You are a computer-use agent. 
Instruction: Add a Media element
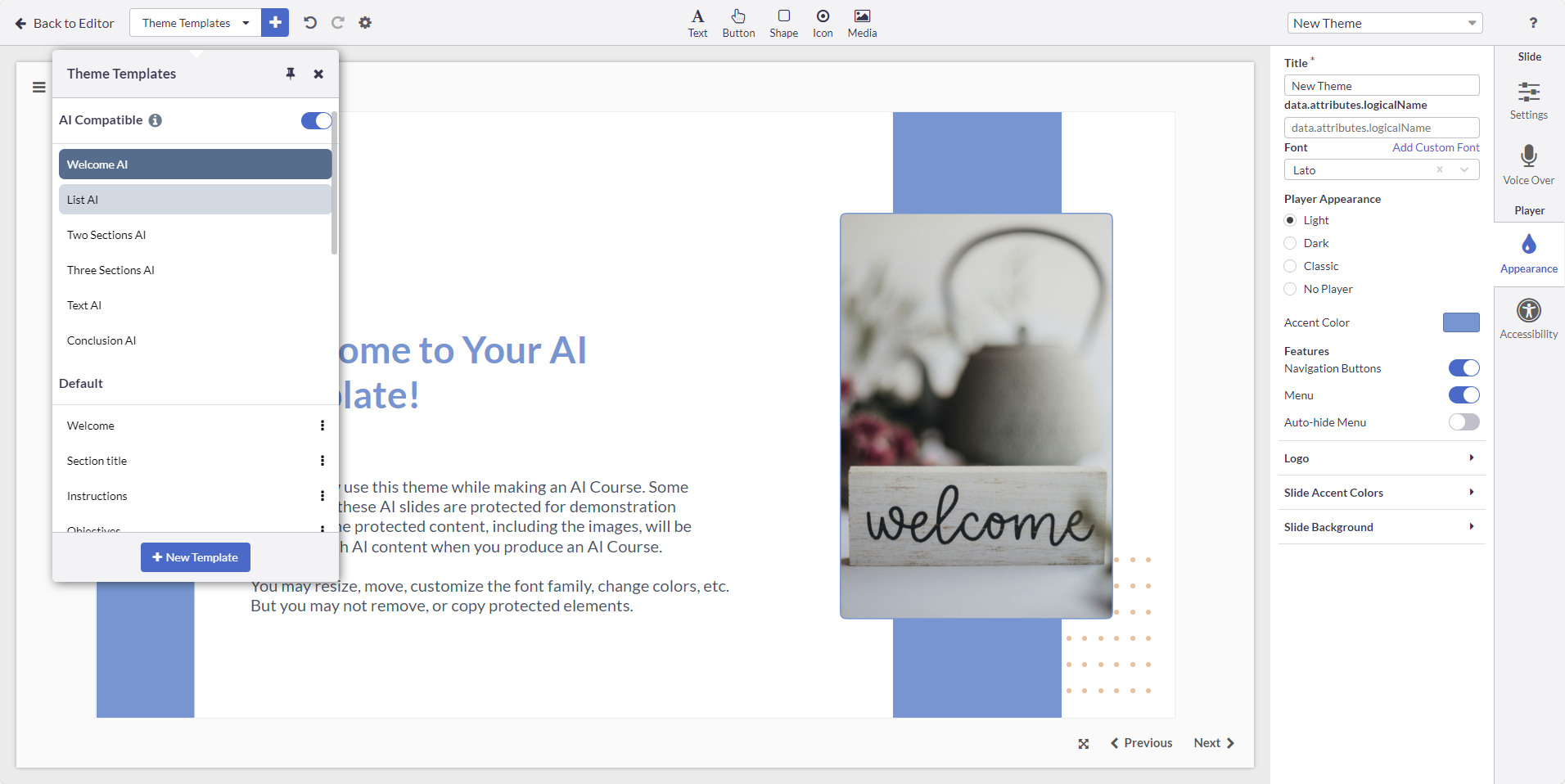coord(862,23)
